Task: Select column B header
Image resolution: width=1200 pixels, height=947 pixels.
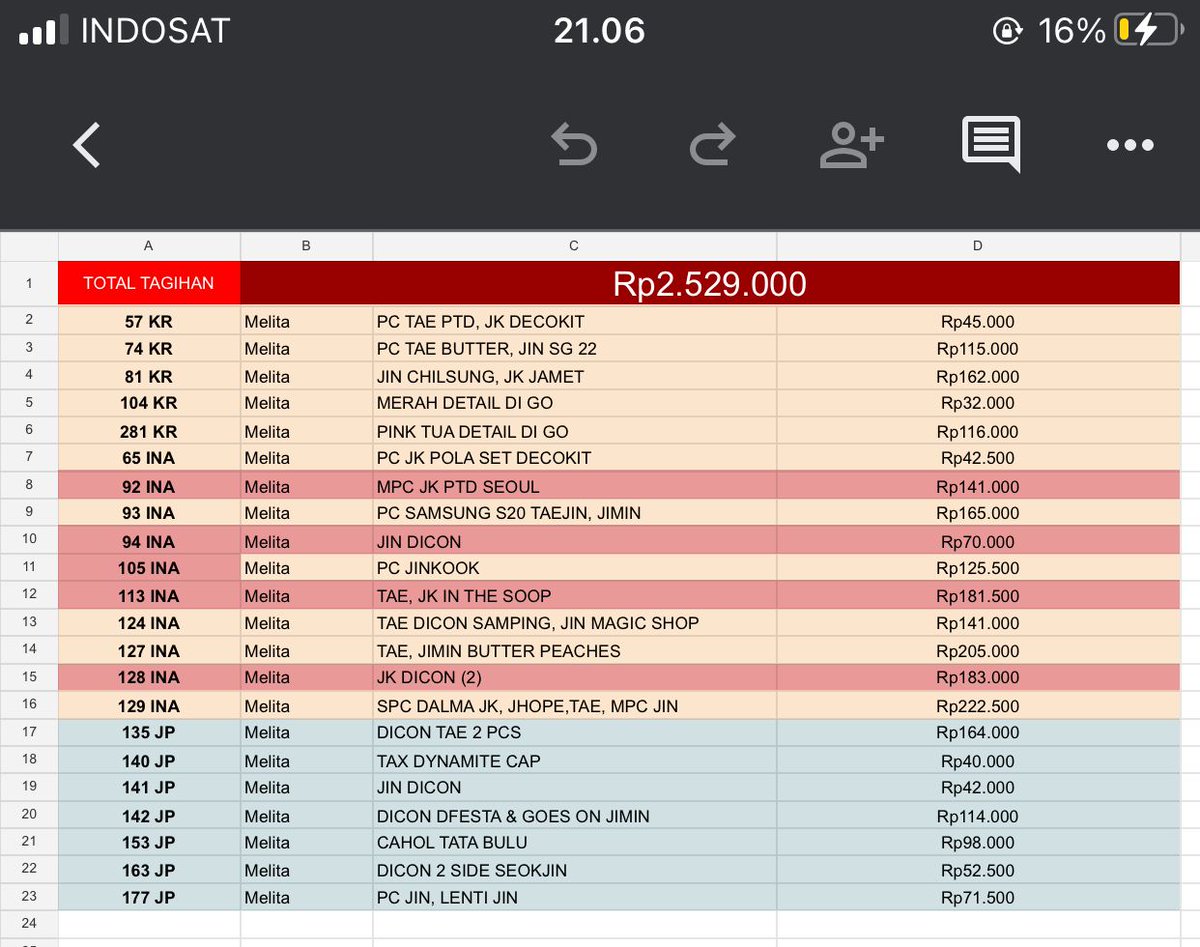Action: point(307,246)
